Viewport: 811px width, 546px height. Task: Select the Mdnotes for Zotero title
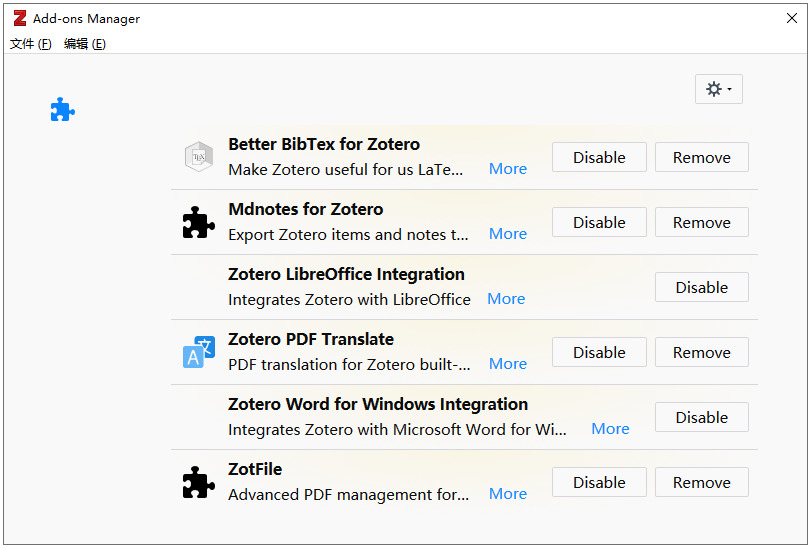tap(306, 209)
